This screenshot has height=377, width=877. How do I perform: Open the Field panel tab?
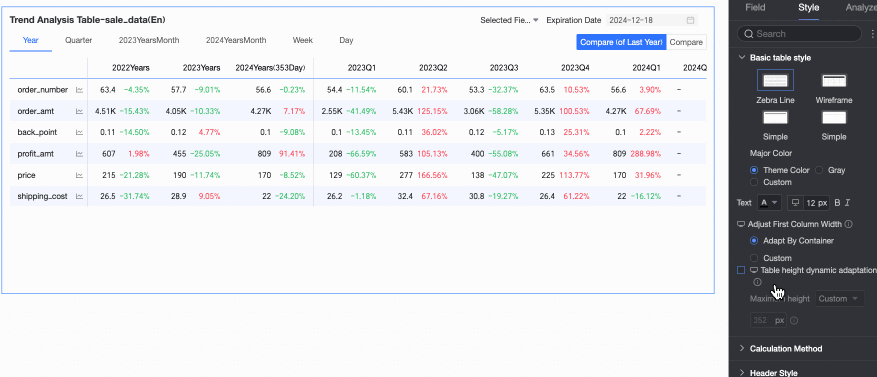[x=755, y=7]
